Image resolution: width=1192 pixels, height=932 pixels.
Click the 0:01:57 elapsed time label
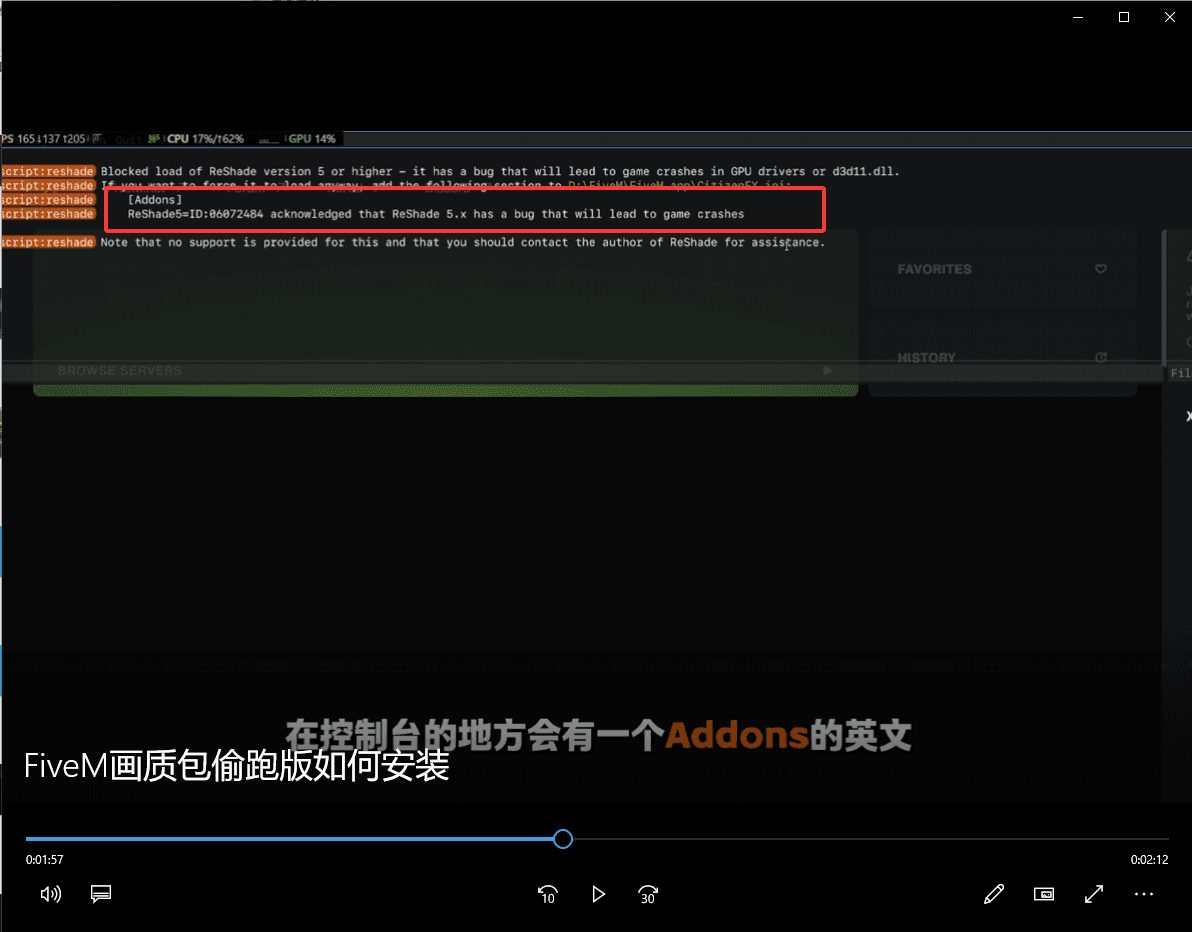pos(45,860)
